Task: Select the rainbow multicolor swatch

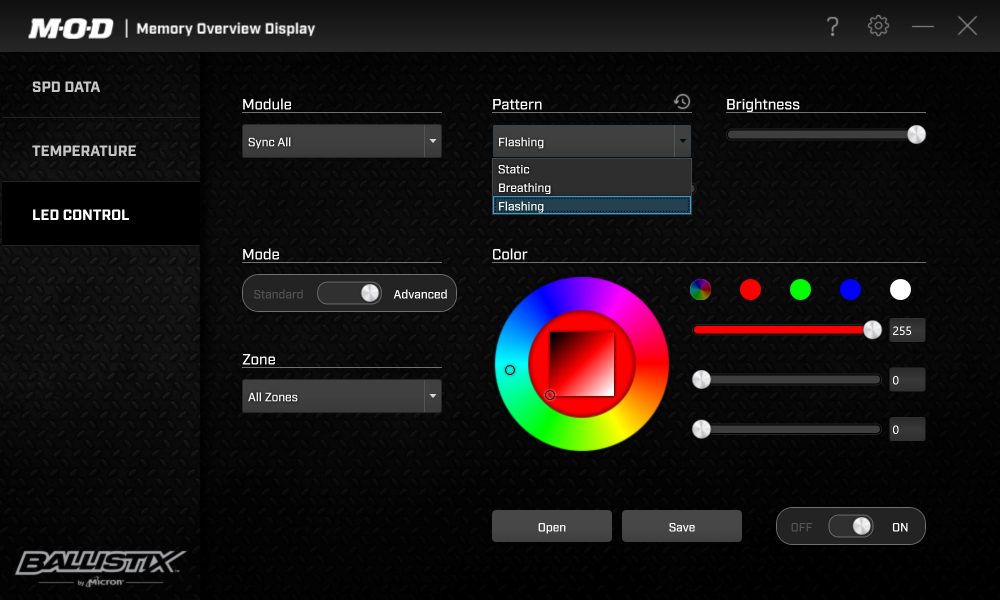Action: click(700, 289)
